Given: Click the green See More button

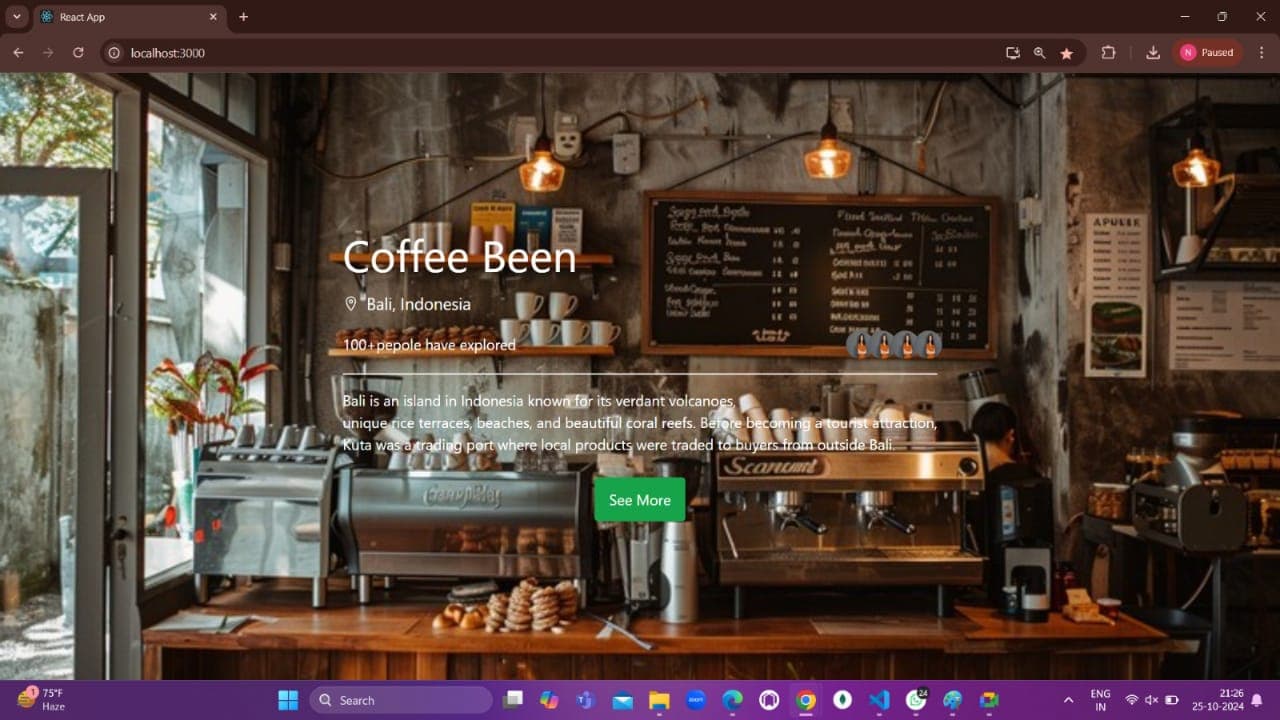Looking at the screenshot, I should [x=639, y=500].
